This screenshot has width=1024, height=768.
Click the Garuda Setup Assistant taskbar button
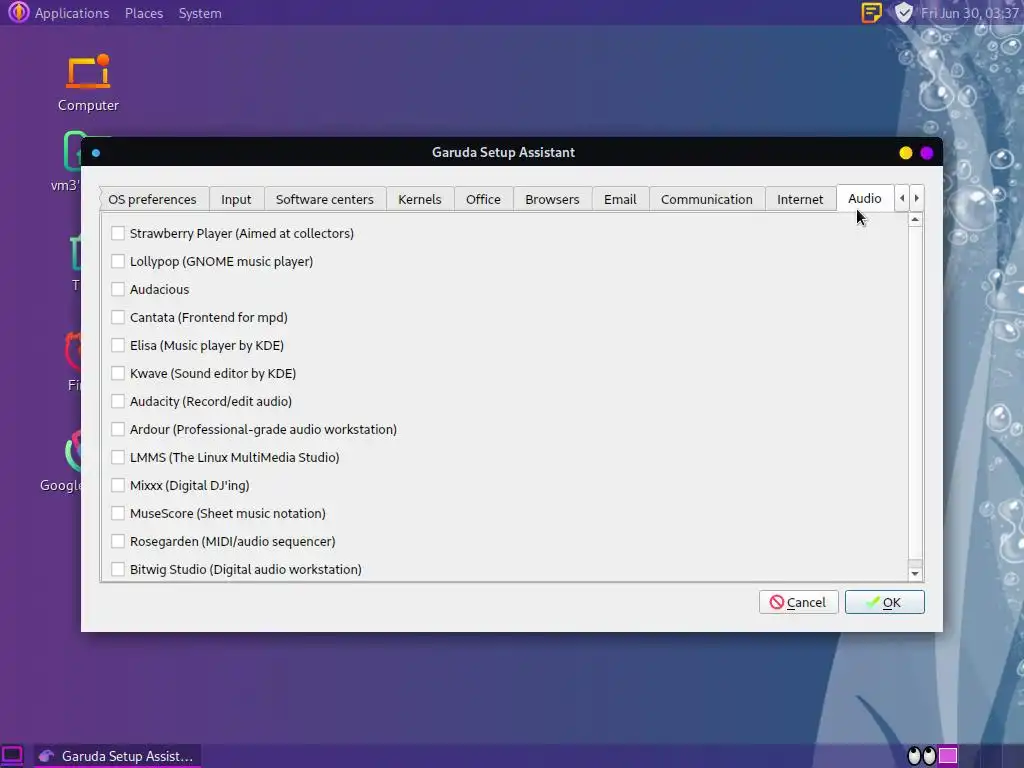coord(116,756)
